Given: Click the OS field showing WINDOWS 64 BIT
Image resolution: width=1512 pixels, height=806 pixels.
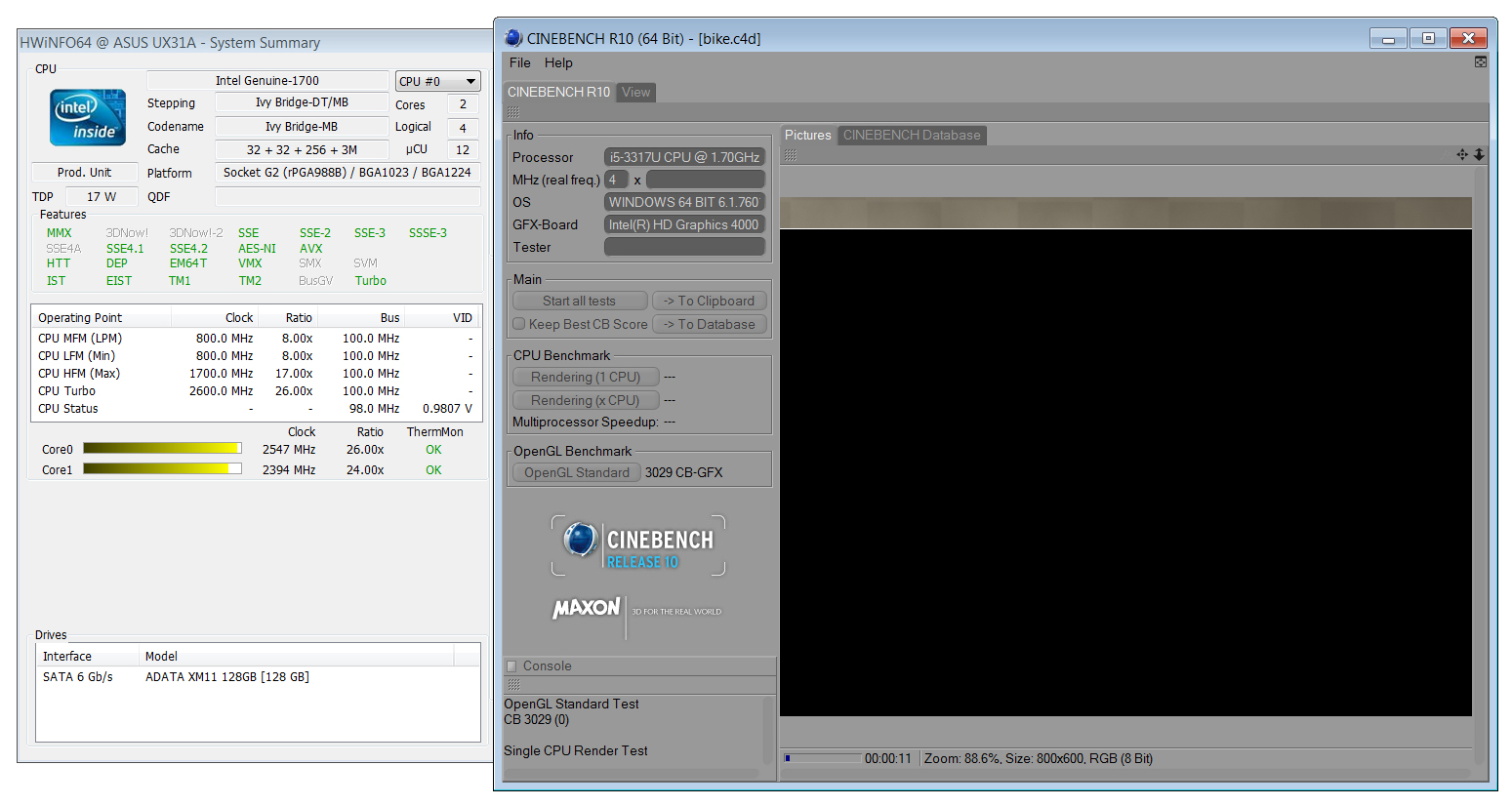Looking at the screenshot, I should [x=684, y=202].
